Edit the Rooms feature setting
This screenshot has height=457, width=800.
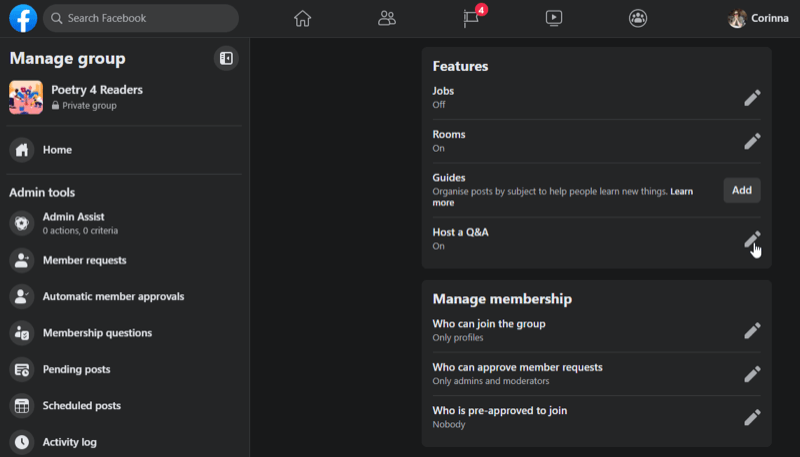coord(752,141)
